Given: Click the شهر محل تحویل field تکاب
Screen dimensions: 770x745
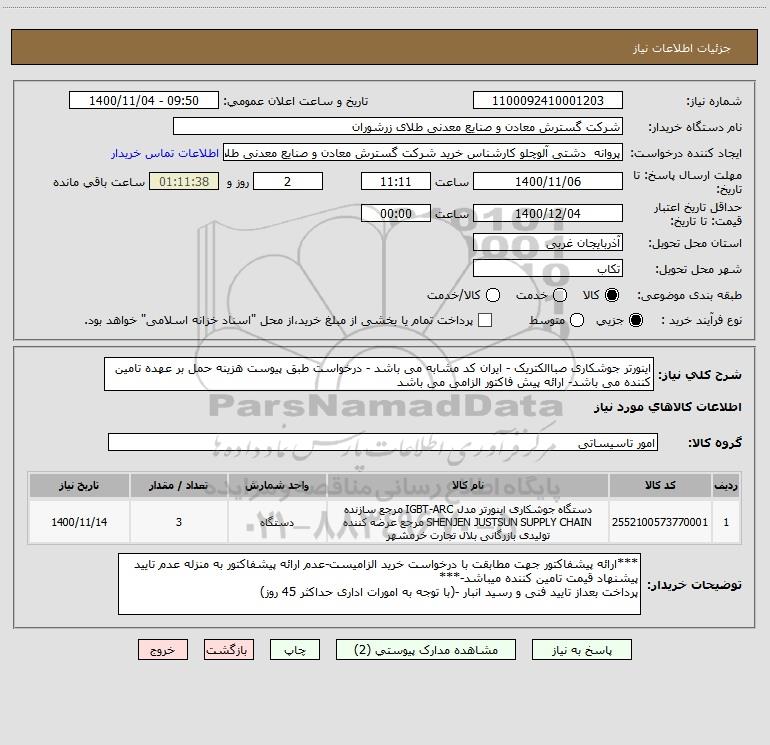Looking at the screenshot, I should click(548, 269).
